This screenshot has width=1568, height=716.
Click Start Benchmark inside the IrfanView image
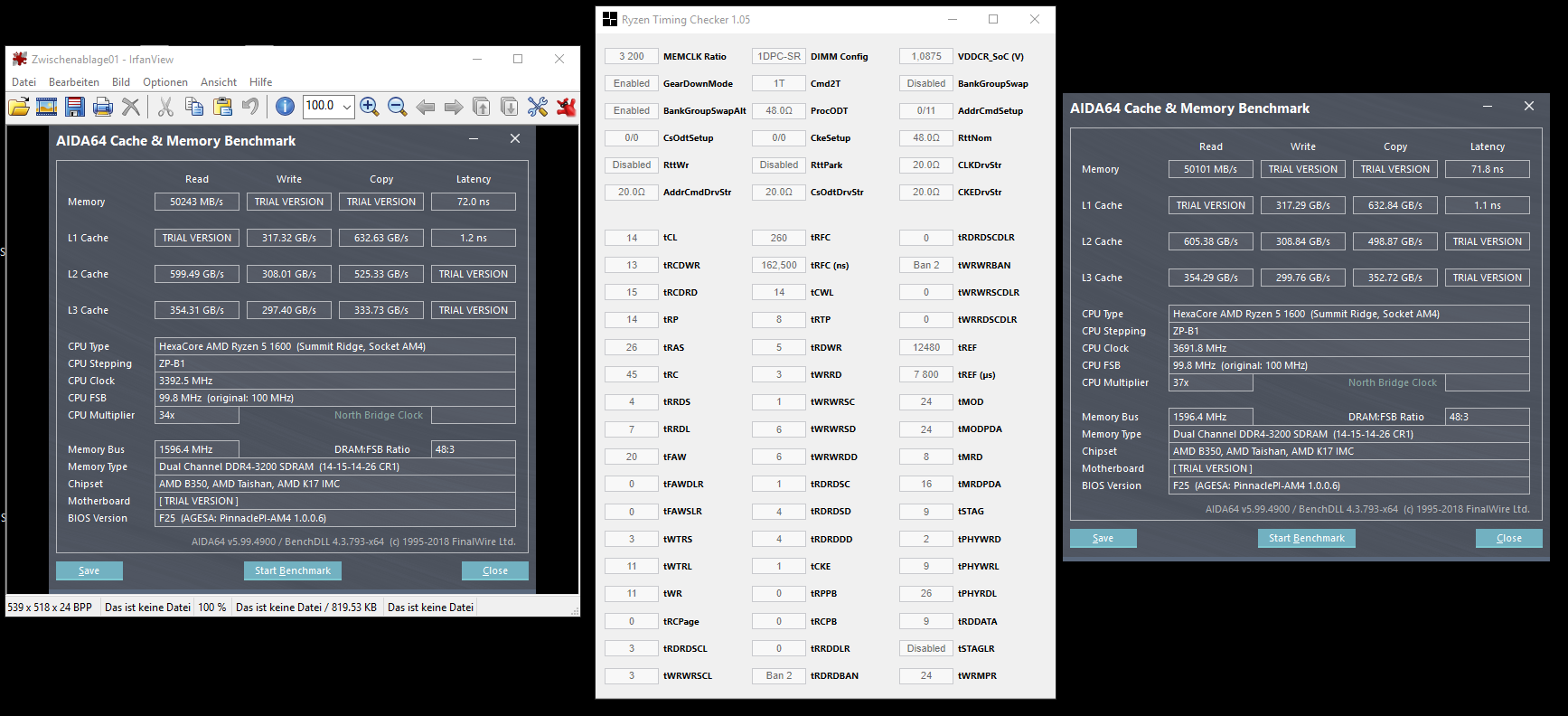[293, 570]
